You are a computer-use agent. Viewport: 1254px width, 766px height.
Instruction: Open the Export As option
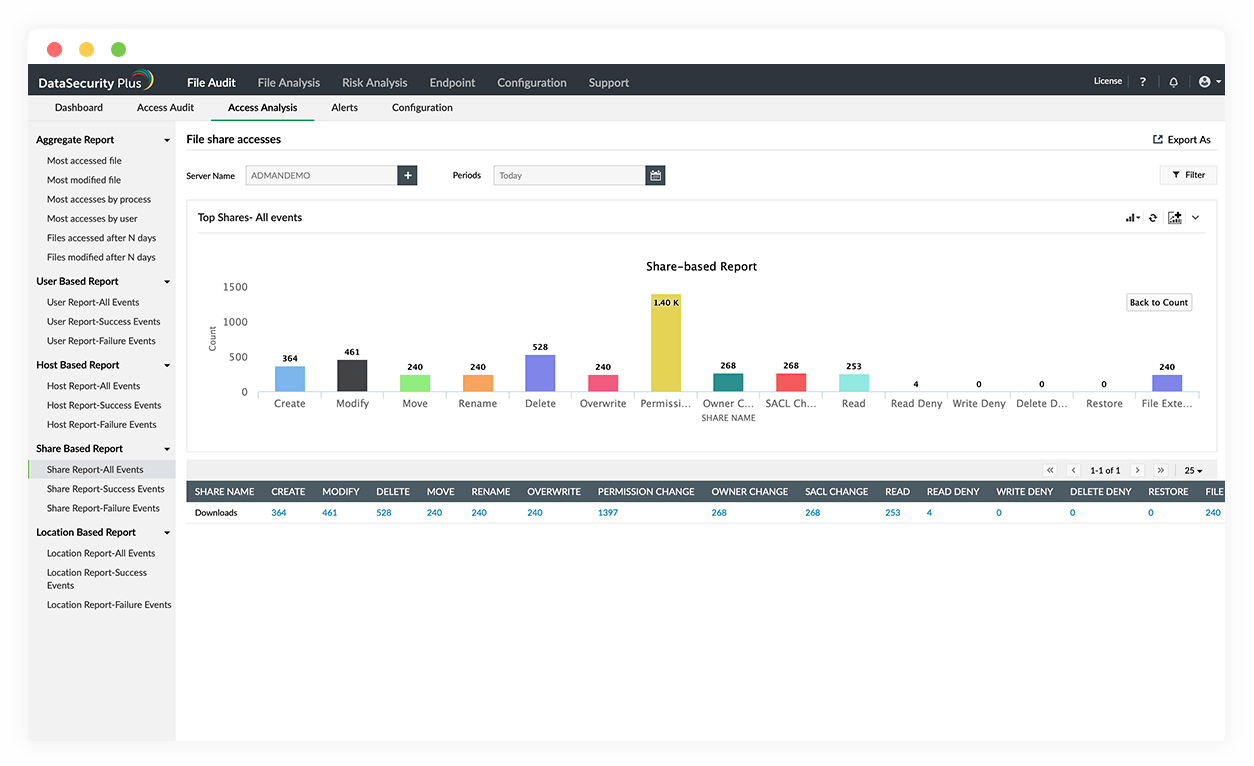1181,139
